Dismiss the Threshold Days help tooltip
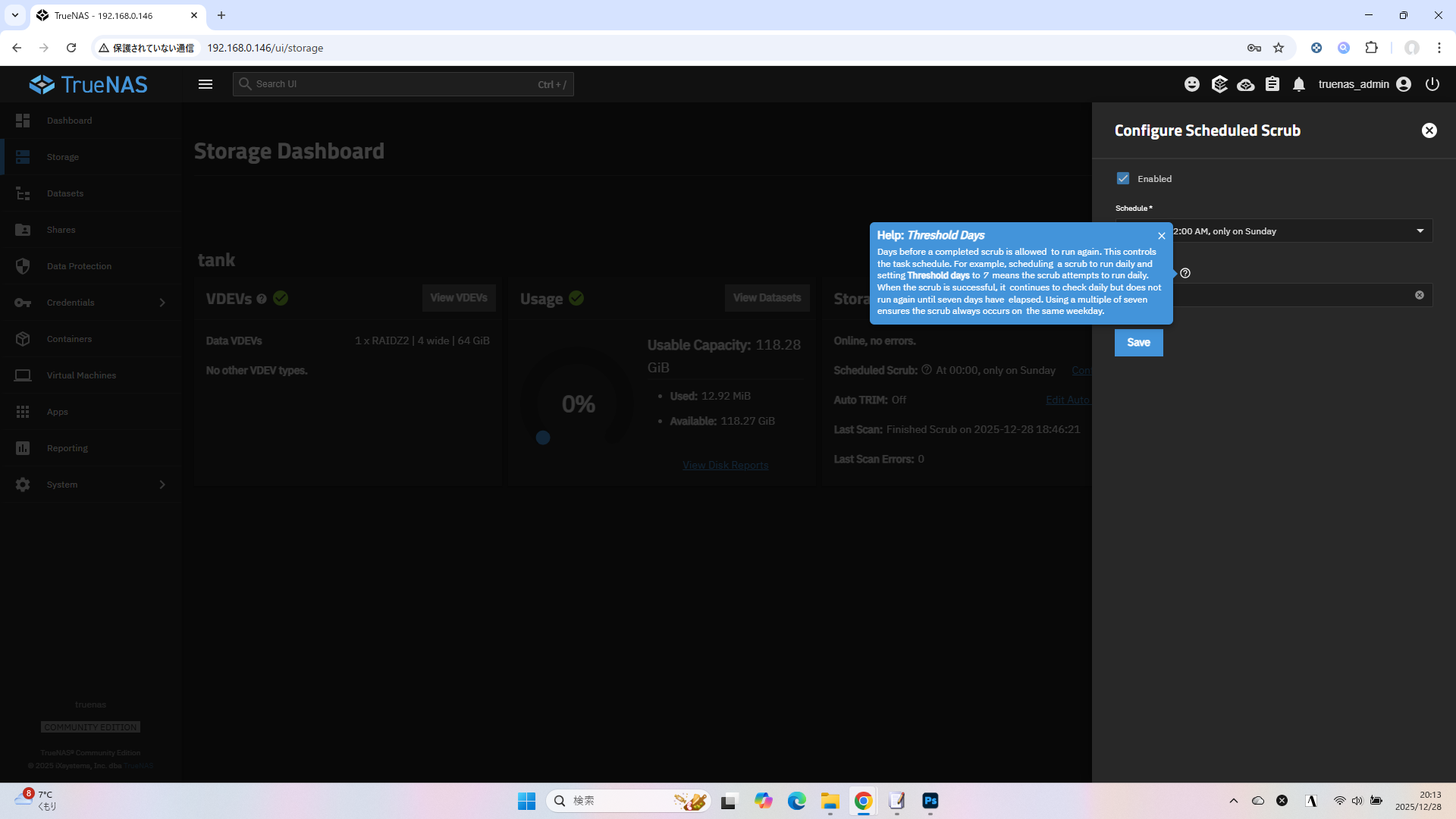 click(x=1162, y=236)
